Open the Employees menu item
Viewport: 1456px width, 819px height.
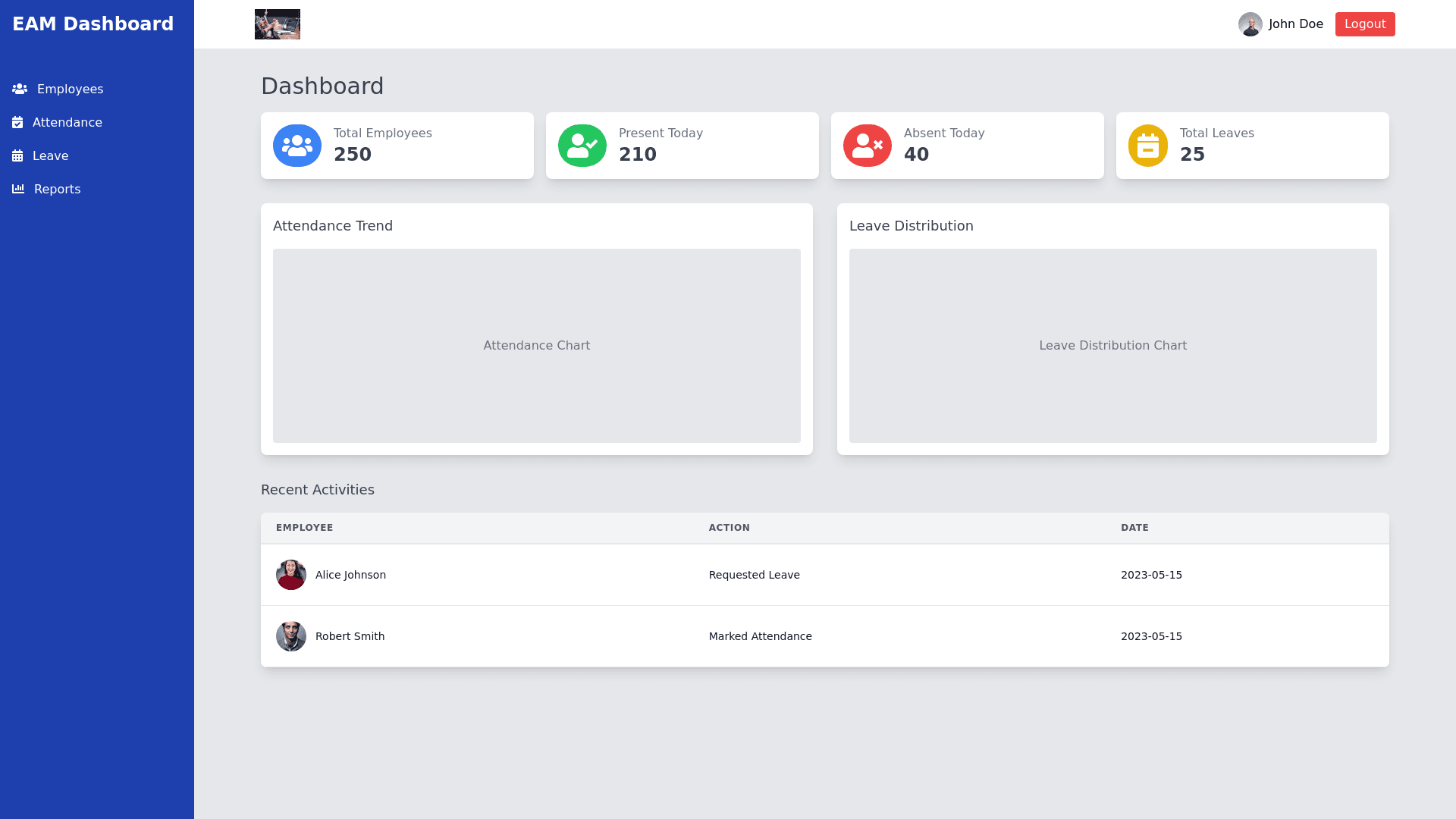70,89
